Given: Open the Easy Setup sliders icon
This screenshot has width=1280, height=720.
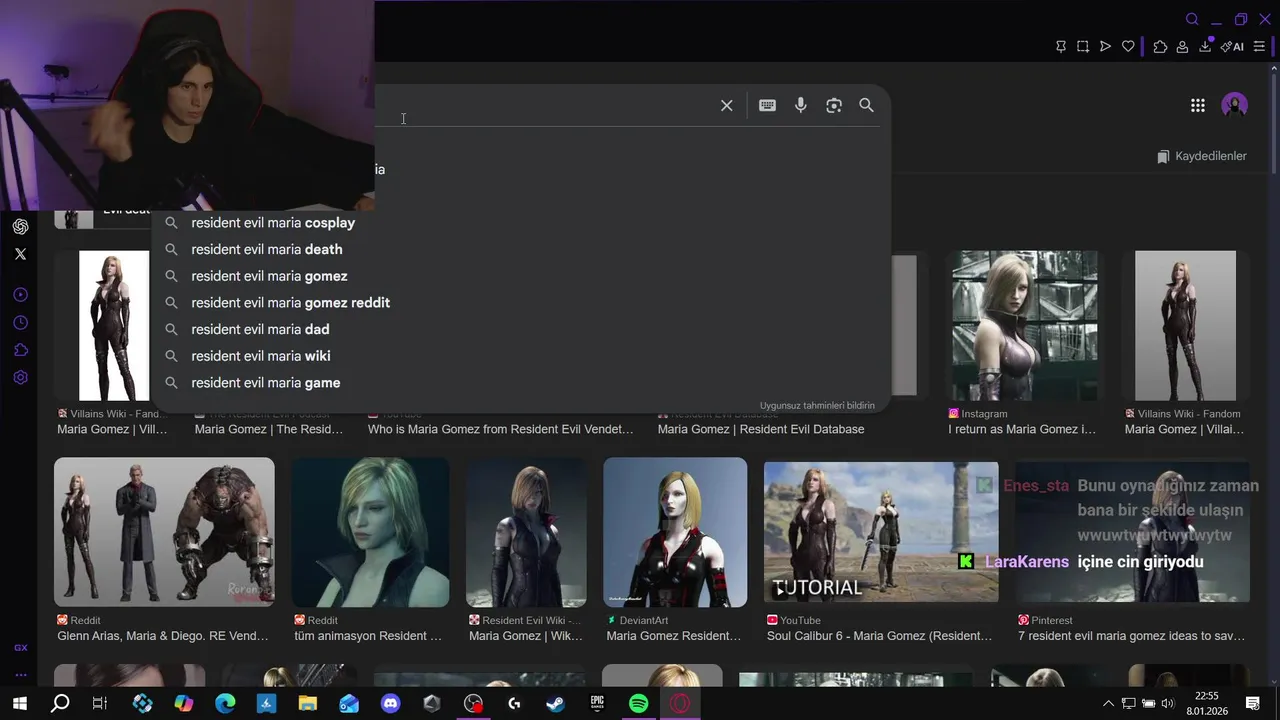Looking at the screenshot, I should pos(1259,46).
